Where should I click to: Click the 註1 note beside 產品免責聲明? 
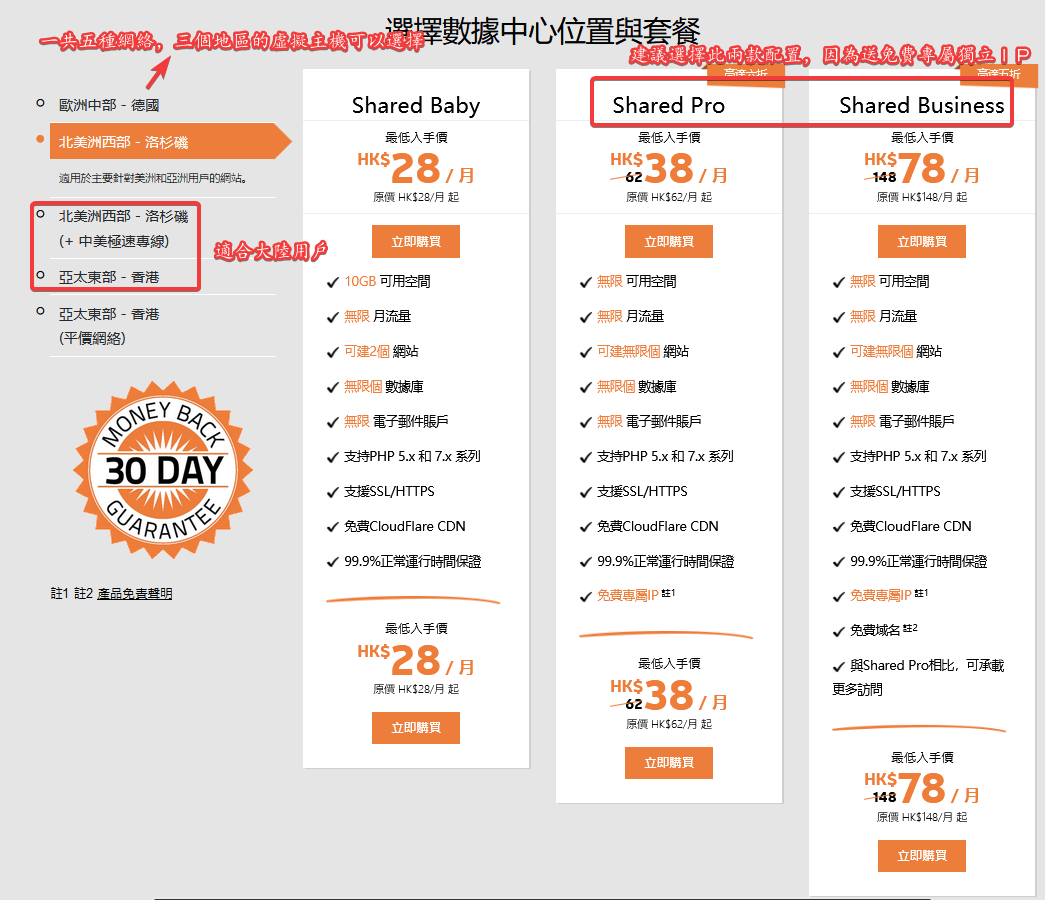pyautogui.click(x=59, y=593)
